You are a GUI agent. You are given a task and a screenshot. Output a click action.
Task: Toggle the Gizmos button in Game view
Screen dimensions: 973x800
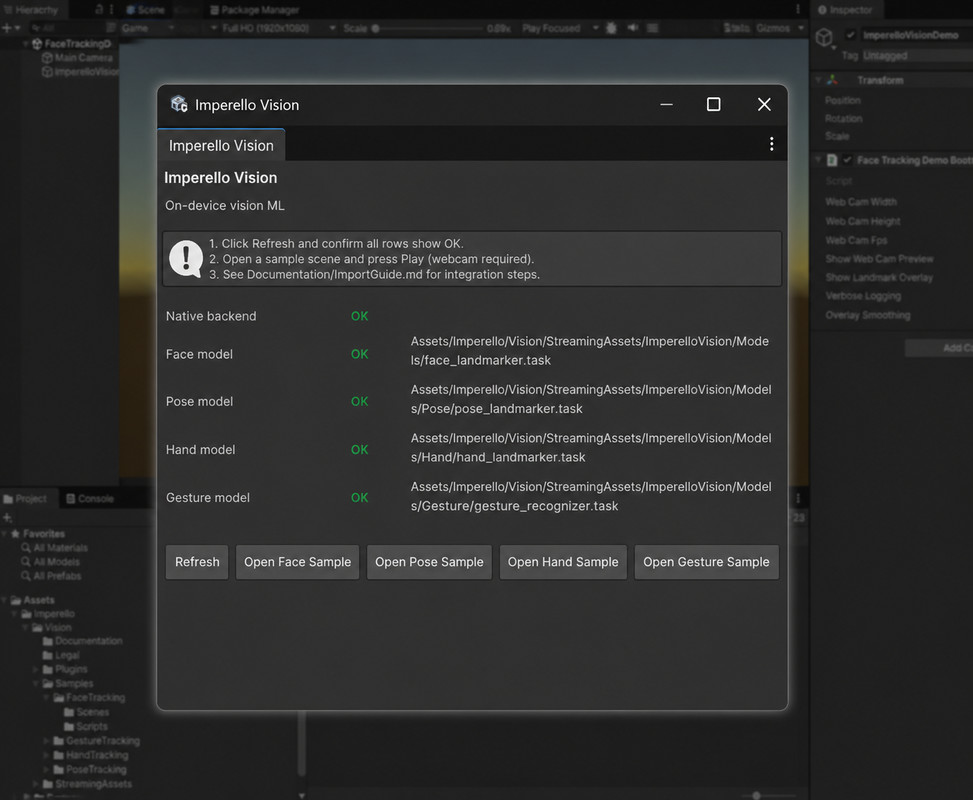click(x=773, y=28)
